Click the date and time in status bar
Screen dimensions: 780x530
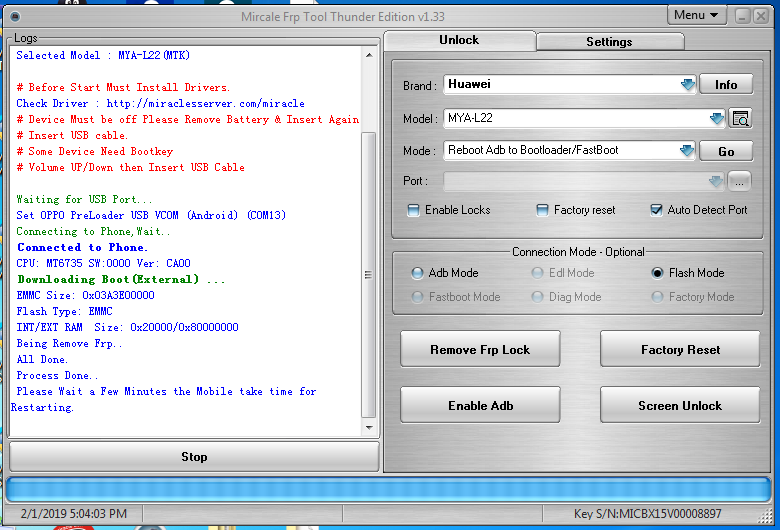(x=74, y=514)
